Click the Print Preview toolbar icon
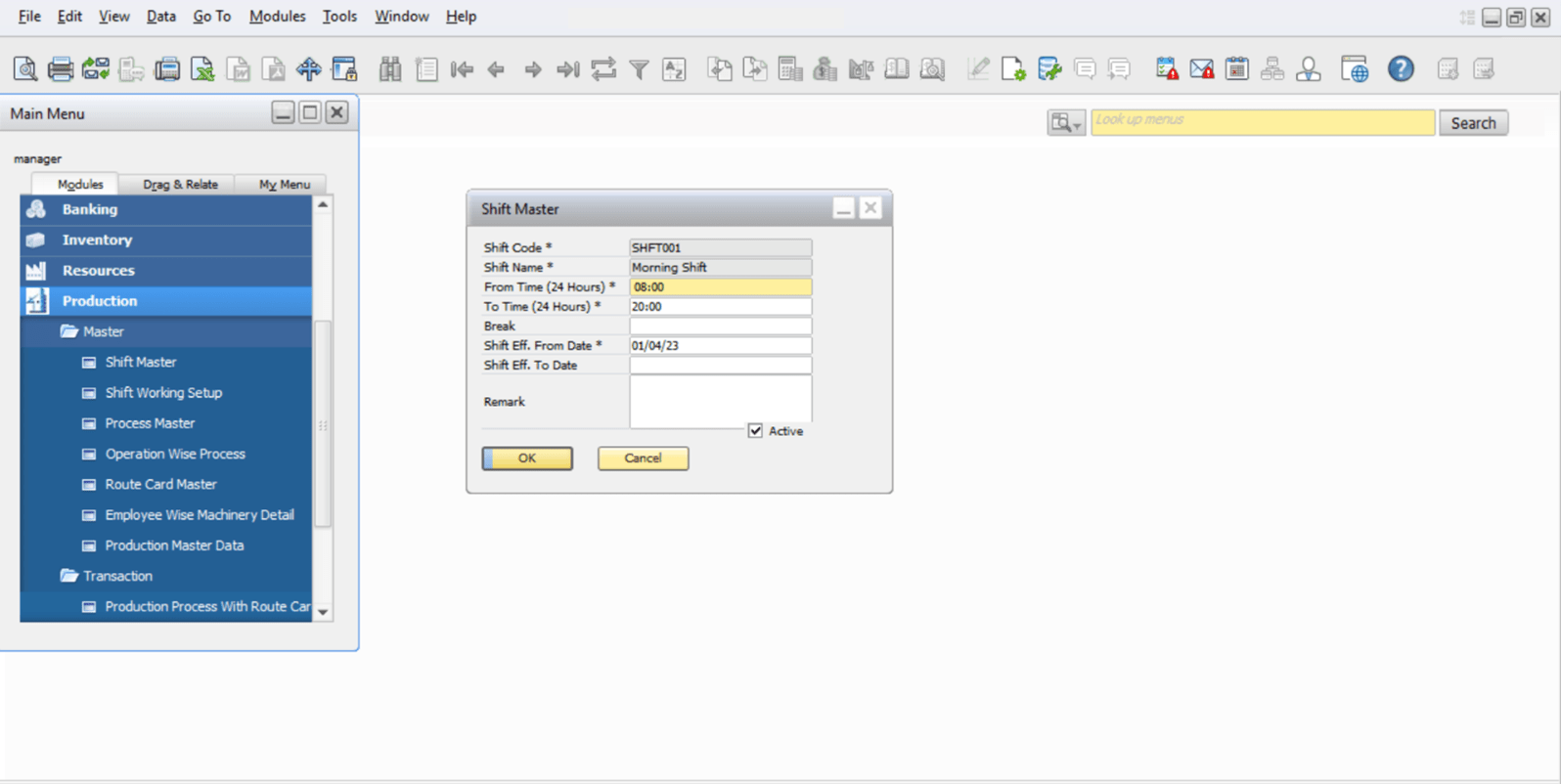The width and height of the screenshot is (1561, 784). coord(25,69)
